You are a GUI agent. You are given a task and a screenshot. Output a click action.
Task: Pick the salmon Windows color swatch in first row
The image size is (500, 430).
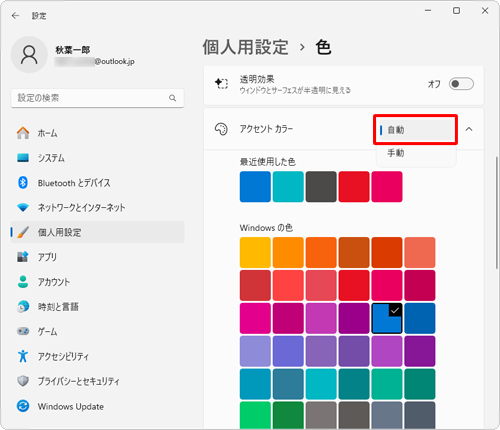pos(420,252)
